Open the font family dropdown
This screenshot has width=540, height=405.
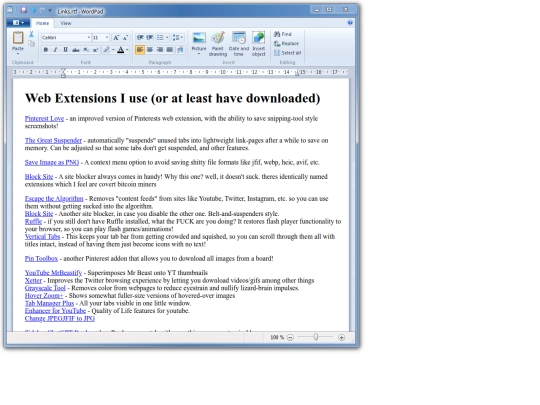coord(89,38)
